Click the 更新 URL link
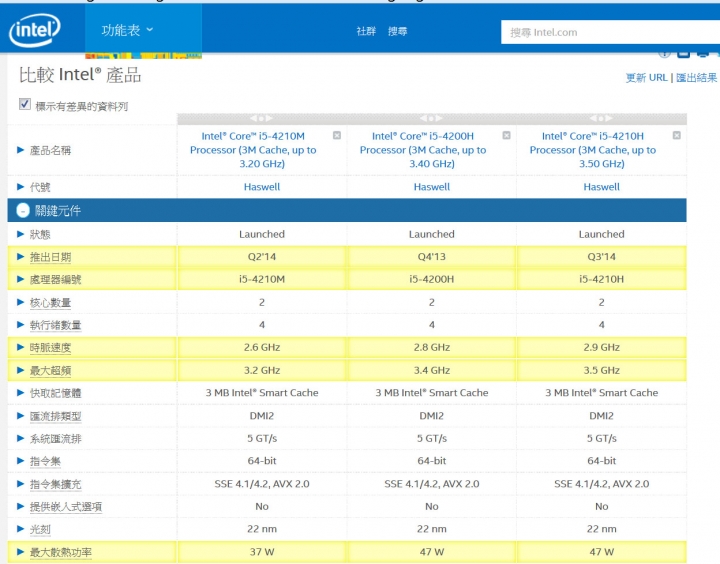This screenshot has height=564, width=720. point(647,78)
